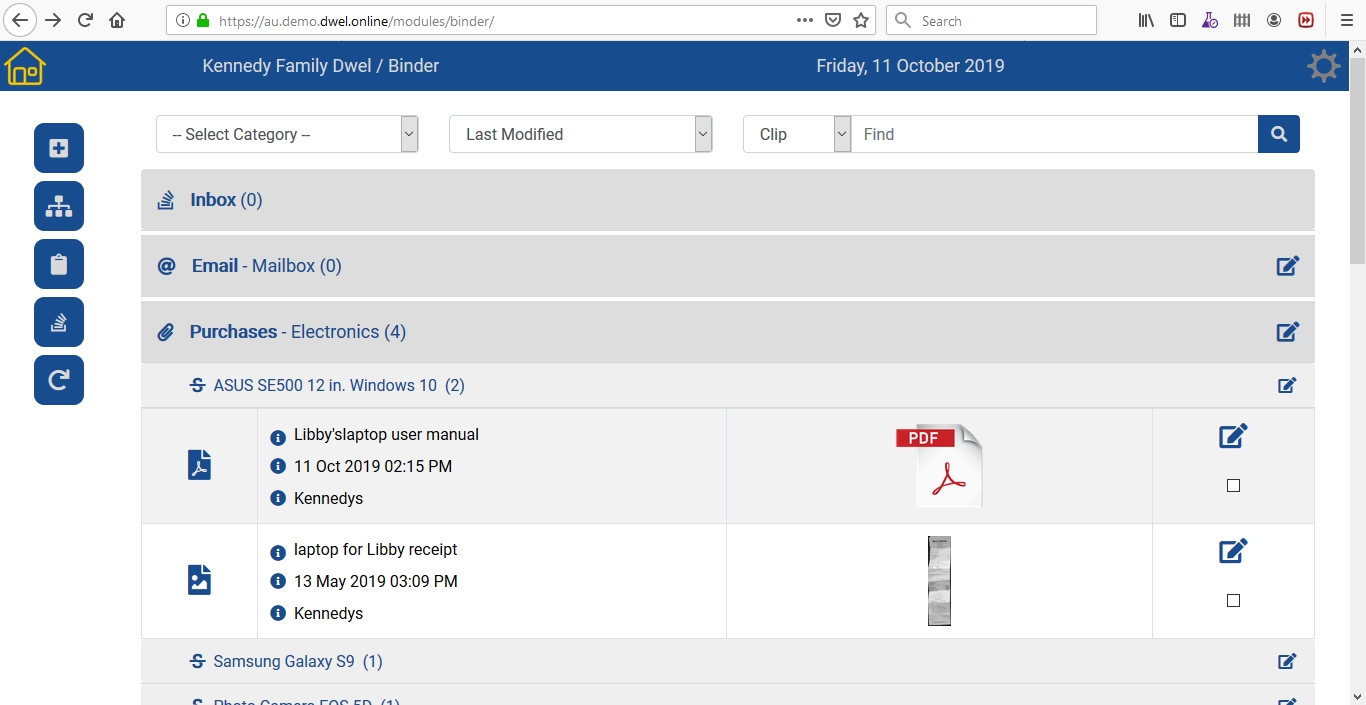Open the Last Modified sort dropdown
1366x705 pixels.
(581, 134)
